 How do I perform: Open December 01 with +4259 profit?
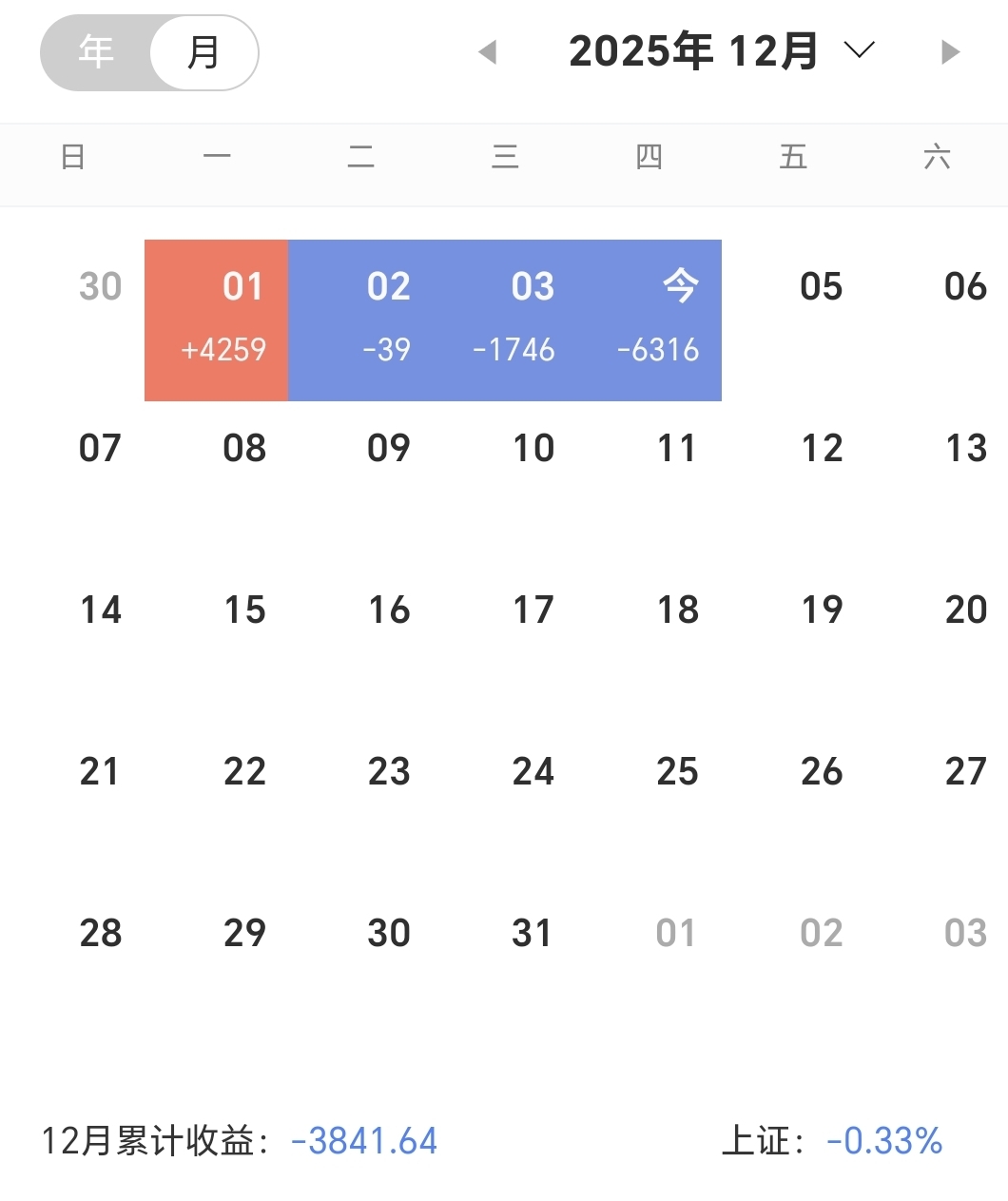pos(217,320)
